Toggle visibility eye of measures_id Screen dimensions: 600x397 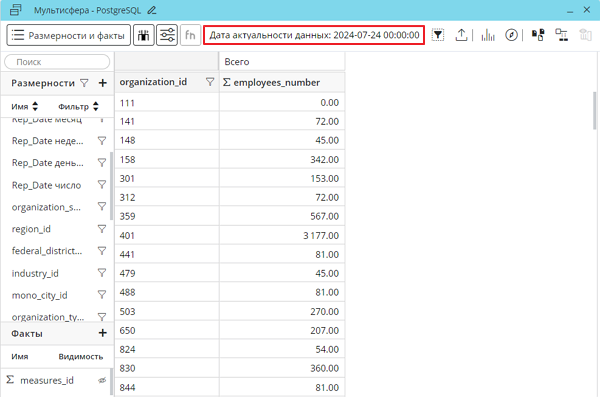[x=102, y=380]
